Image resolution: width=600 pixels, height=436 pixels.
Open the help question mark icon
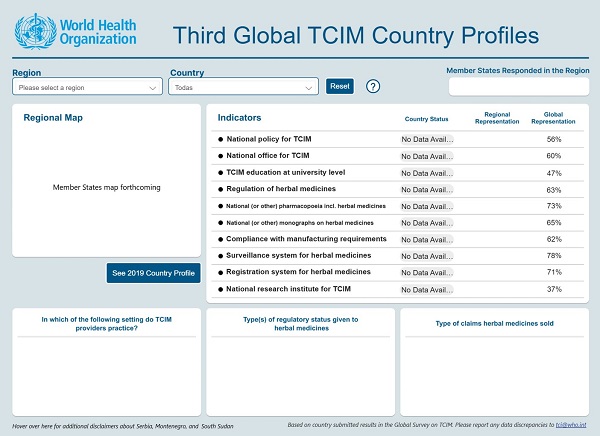(x=374, y=87)
